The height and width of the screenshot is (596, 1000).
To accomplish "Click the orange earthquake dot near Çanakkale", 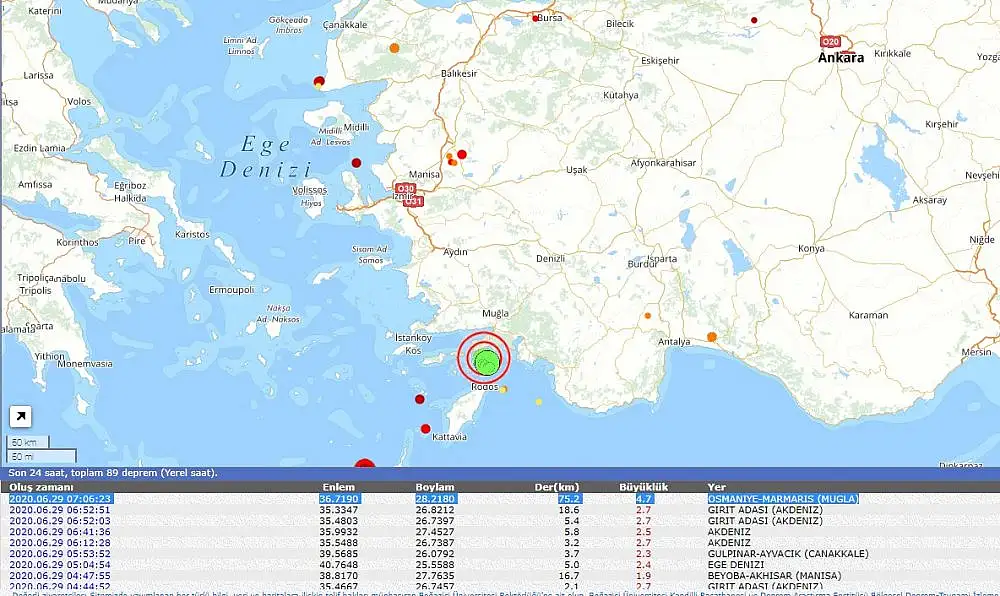I will point(395,48).
